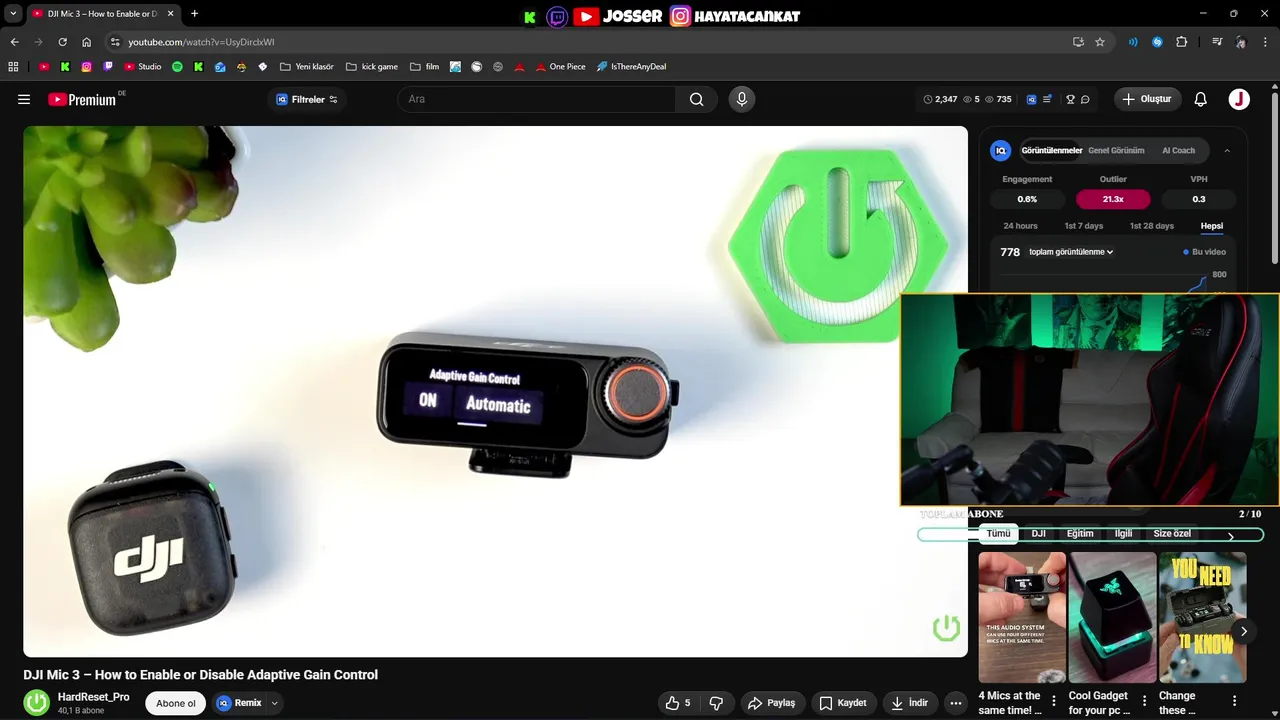Click the Oluştur create button
Image resolution: width=1280 pixels, height=720 pixels.
[1148, 99]
